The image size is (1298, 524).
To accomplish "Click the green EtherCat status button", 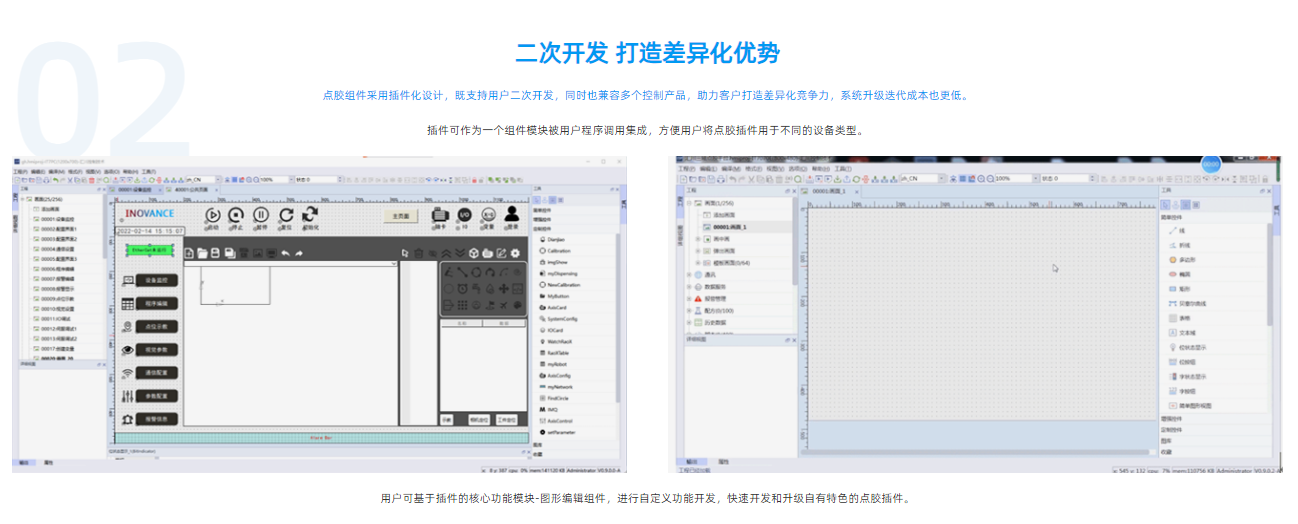I will (148, 249).
